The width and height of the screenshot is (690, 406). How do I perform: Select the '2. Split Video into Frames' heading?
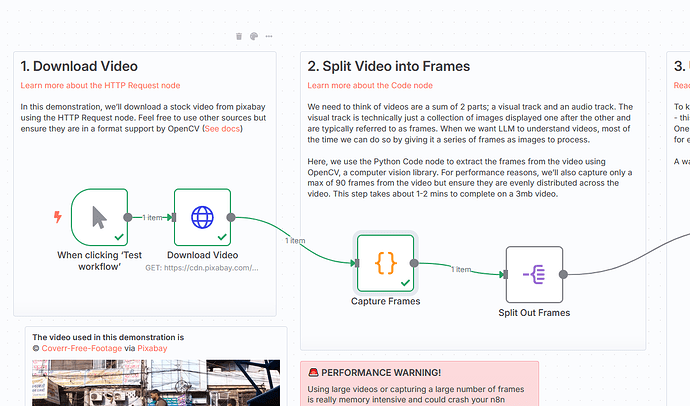click(389, 66)
